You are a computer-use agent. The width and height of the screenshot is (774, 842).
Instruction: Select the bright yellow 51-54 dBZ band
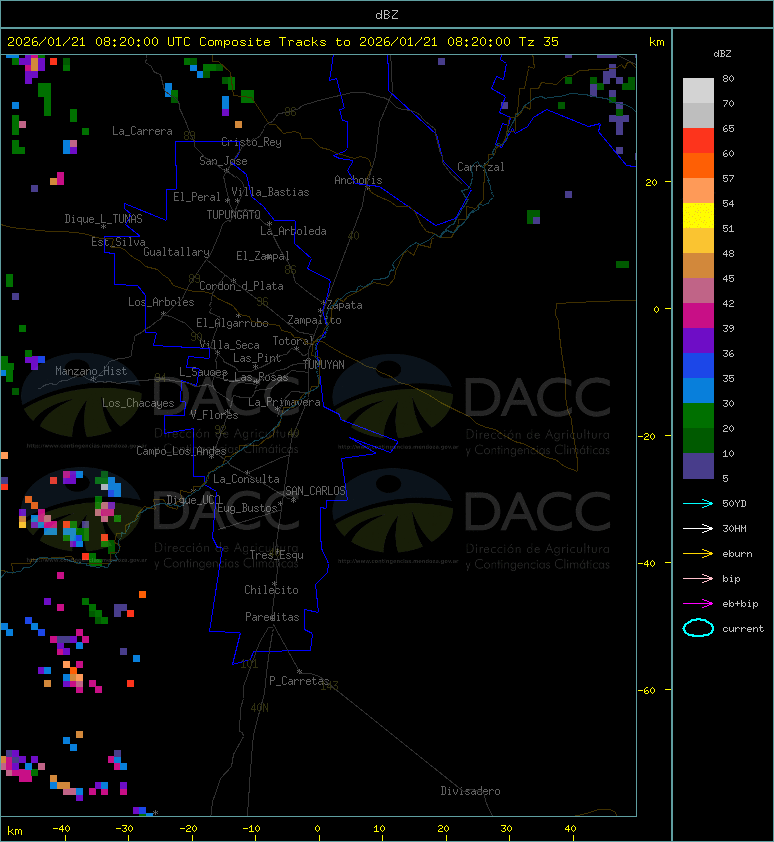pyautogui.click(x=698, y=216)
